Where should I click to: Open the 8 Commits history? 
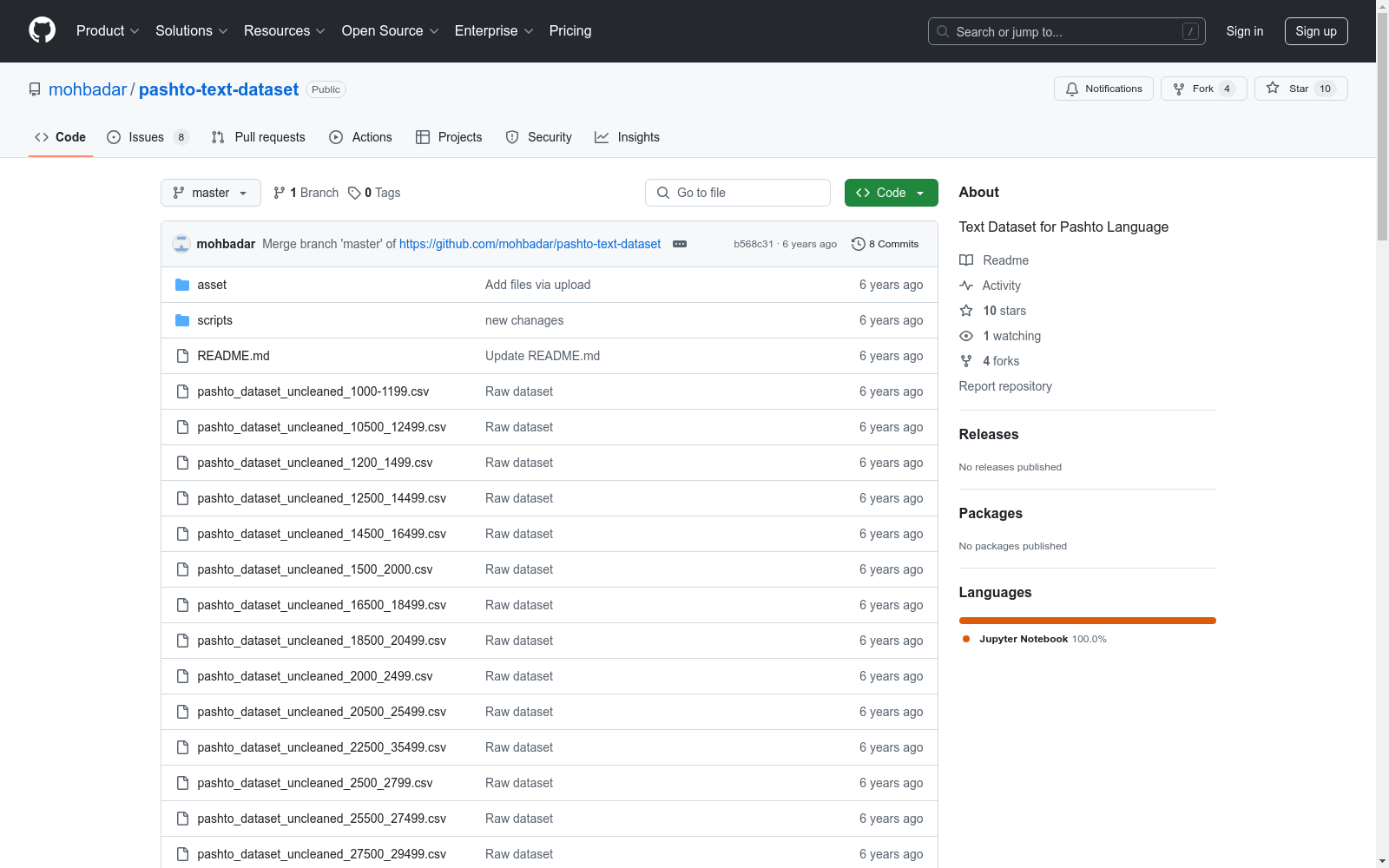coord(885,244)
